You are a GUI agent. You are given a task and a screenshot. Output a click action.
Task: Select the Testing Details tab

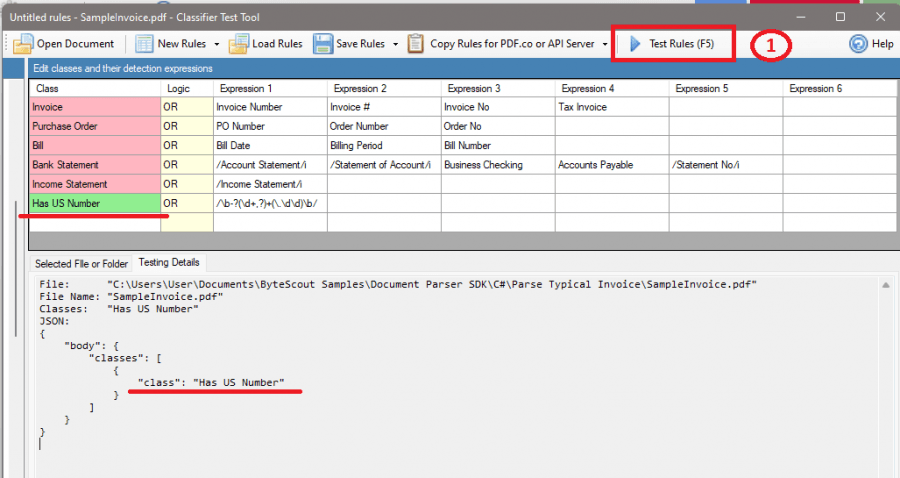click(x=169, y=263)
